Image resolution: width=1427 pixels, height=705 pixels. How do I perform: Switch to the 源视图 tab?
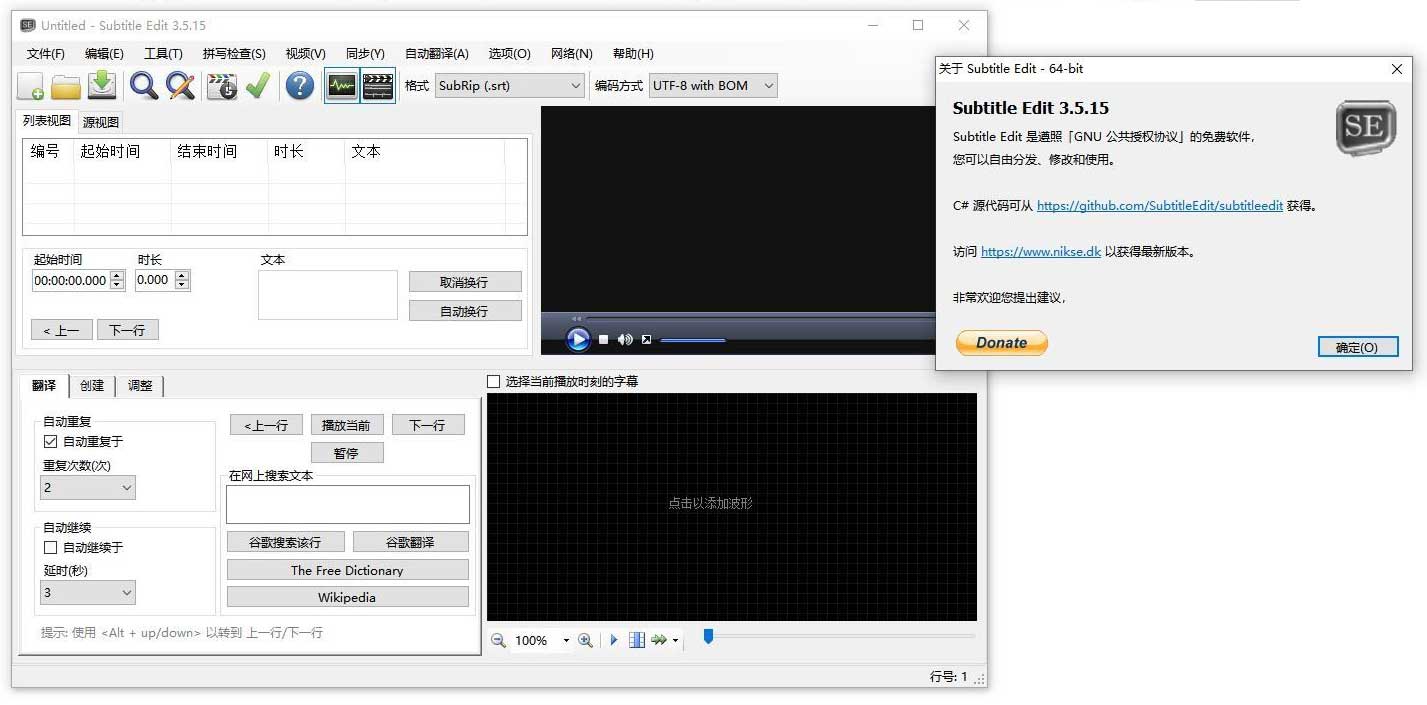point(100,122)
